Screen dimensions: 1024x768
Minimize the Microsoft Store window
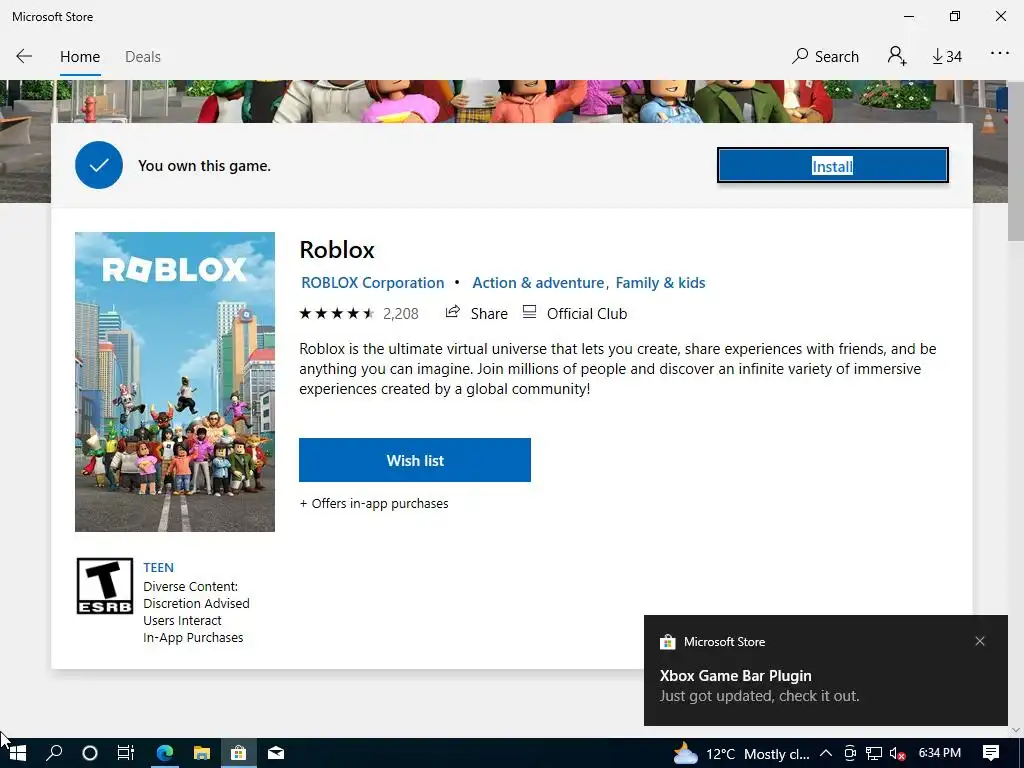tap(909, 16)
